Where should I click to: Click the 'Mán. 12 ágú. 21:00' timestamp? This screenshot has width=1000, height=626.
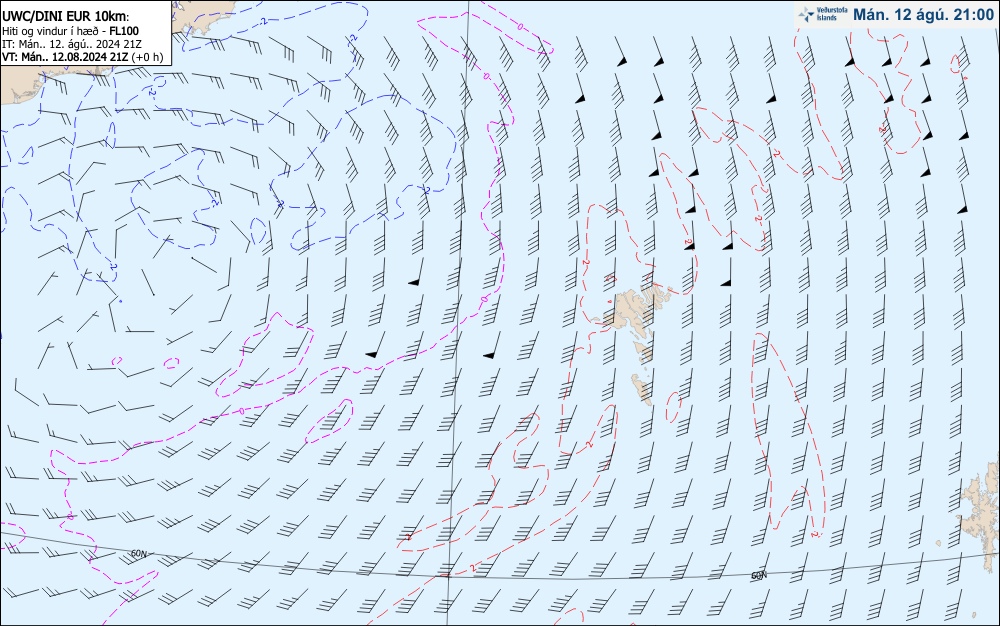tap(923, 15)
